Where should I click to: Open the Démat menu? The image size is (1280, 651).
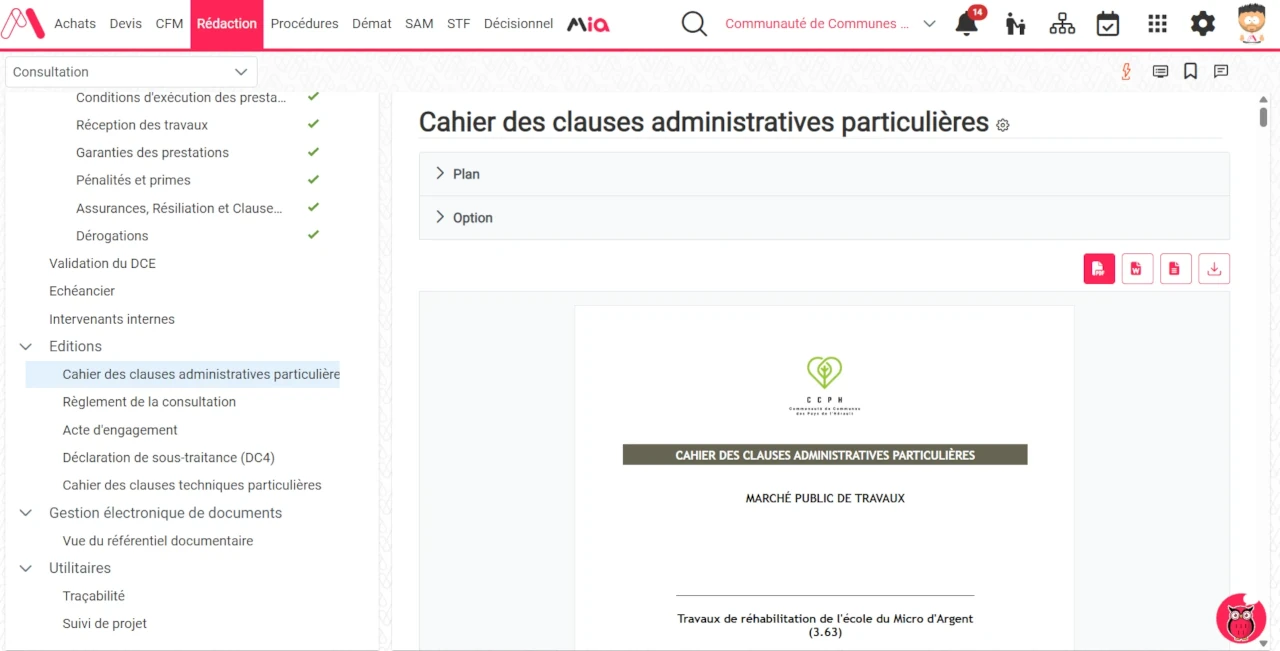[x=372, y=24]
